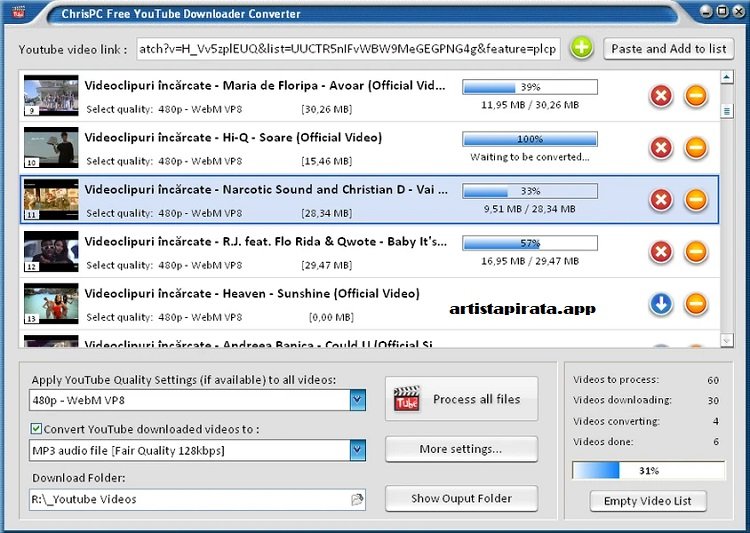
Task: Click the video list scrollbar thumb
Action: pos(727,111)
